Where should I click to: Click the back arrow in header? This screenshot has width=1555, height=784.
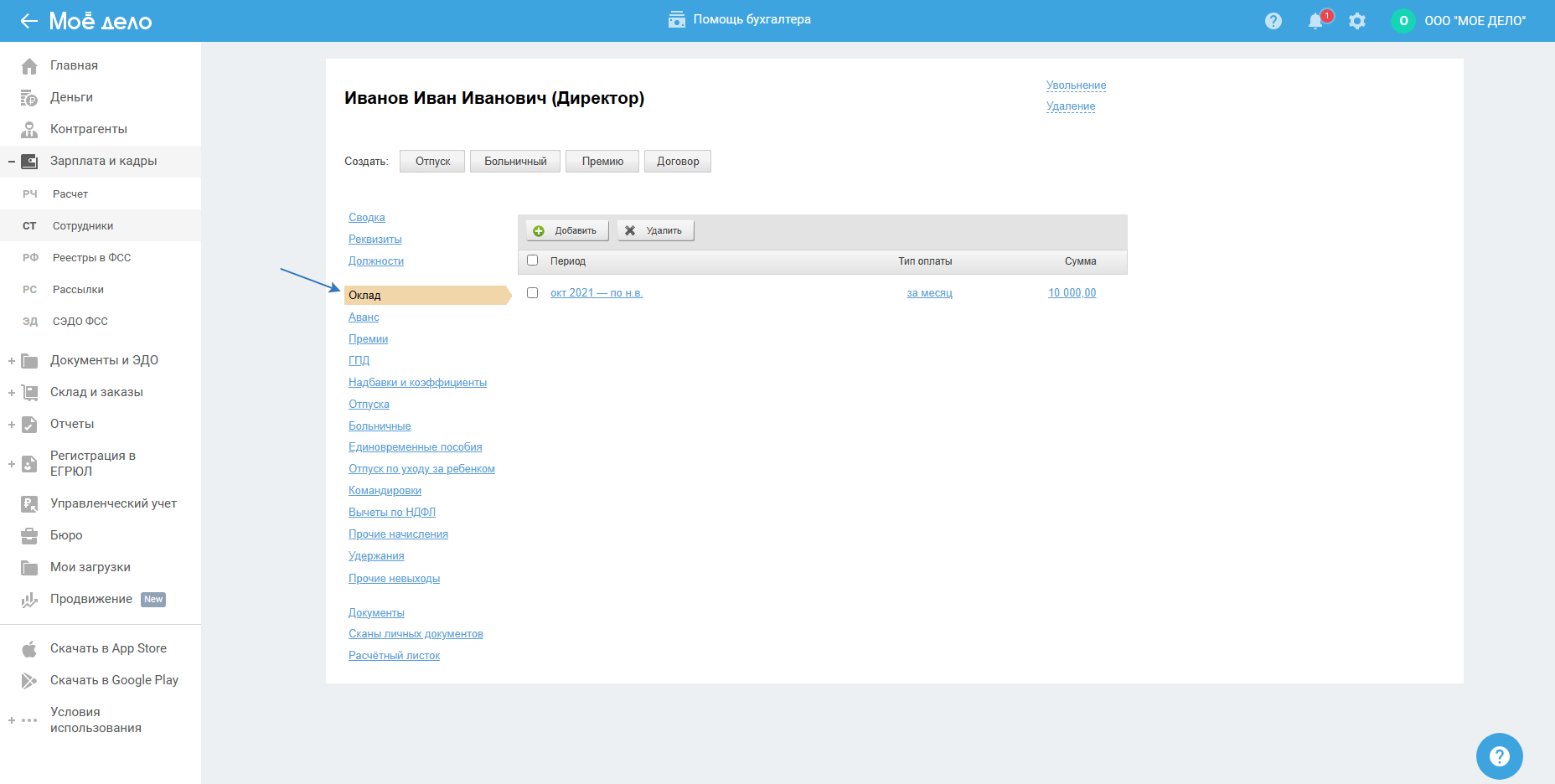pyautogui.click(x=29, y=21)
